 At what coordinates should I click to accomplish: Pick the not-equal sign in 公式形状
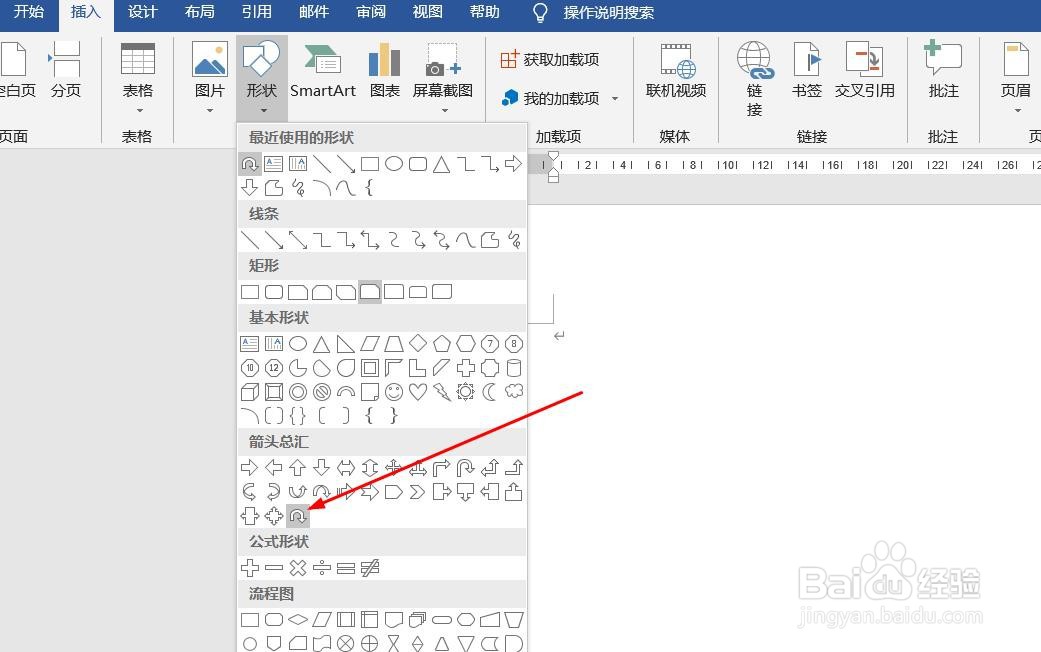pos(370,568)
